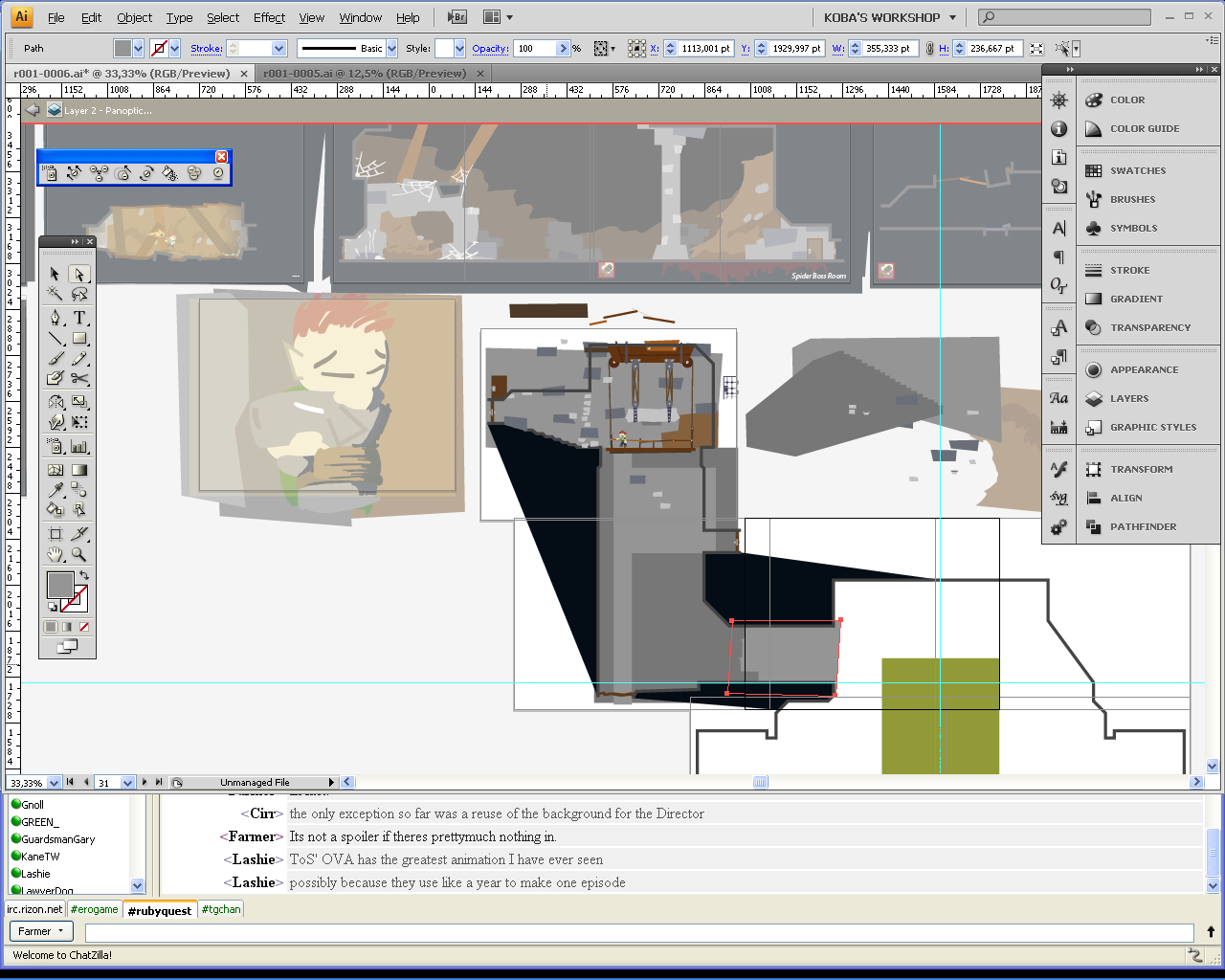The width and height of the screenshot is (1225, 980).
Task: Expand the Basic brush definition dropdown
Action: point(391,49)
